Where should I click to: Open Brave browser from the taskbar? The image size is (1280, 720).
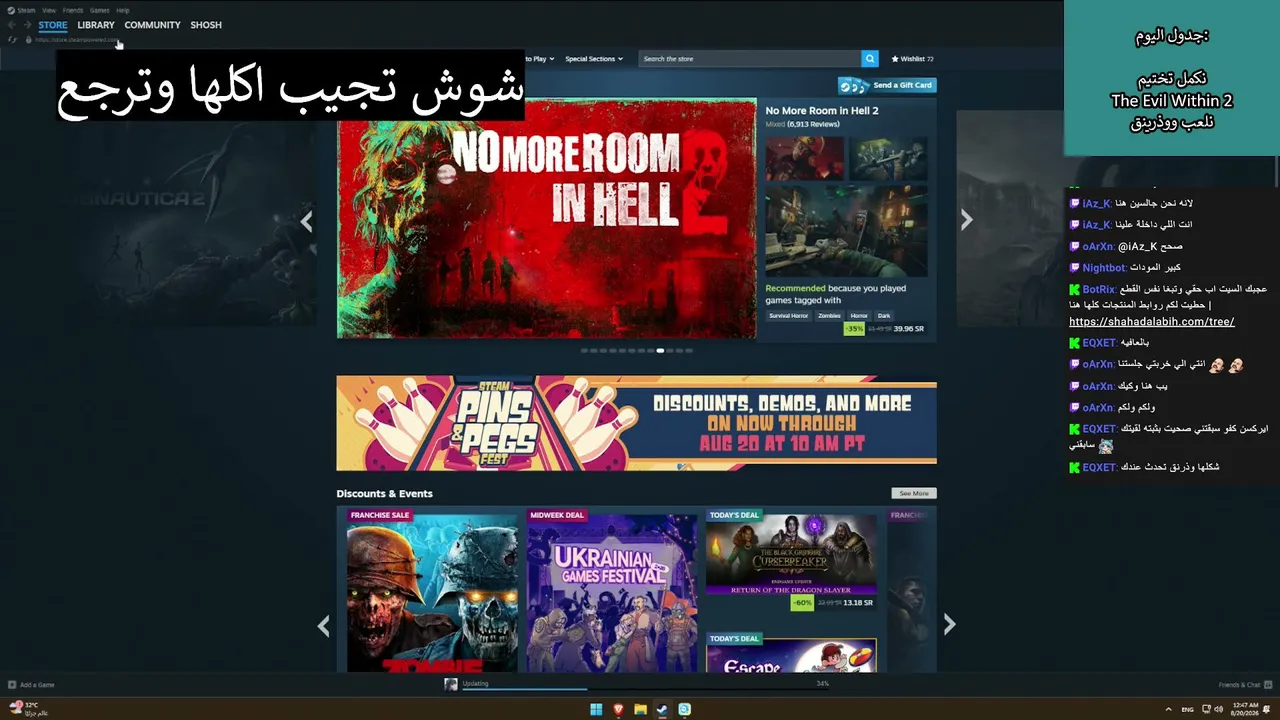(x=618, y=709)
